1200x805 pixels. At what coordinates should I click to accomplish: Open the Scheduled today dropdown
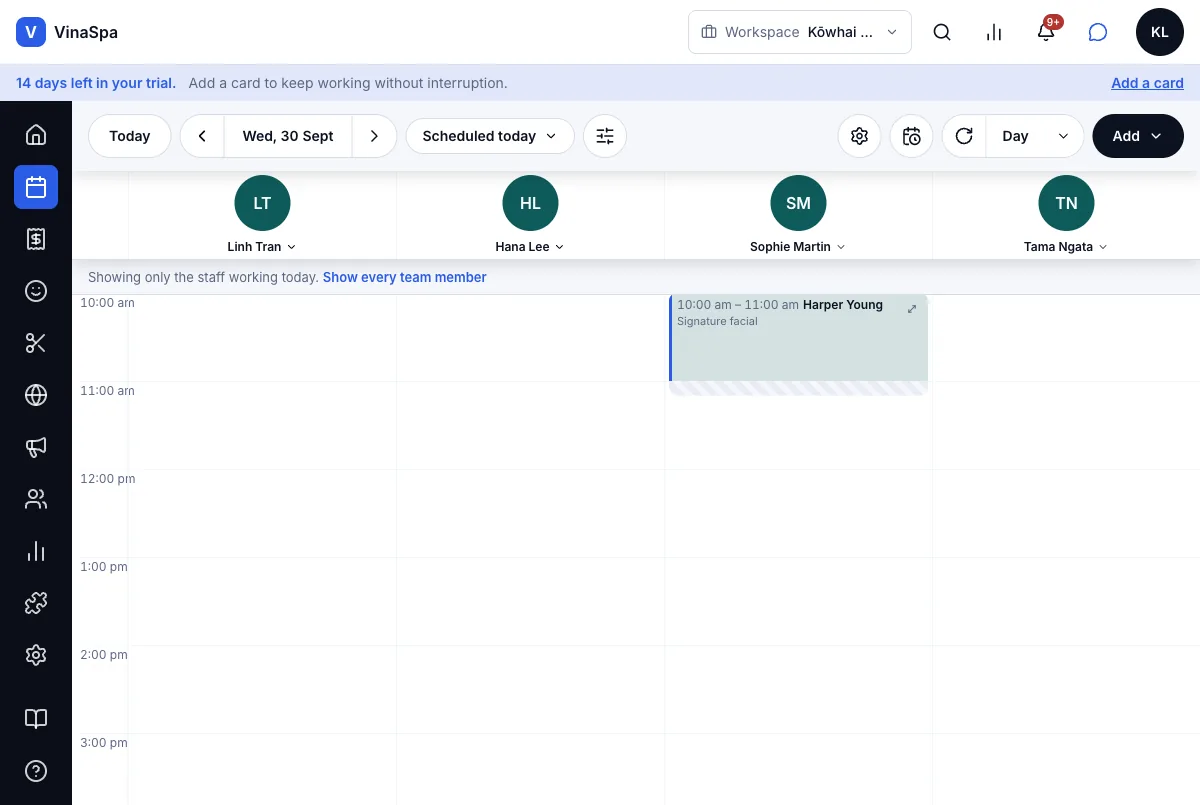[490, 136]
